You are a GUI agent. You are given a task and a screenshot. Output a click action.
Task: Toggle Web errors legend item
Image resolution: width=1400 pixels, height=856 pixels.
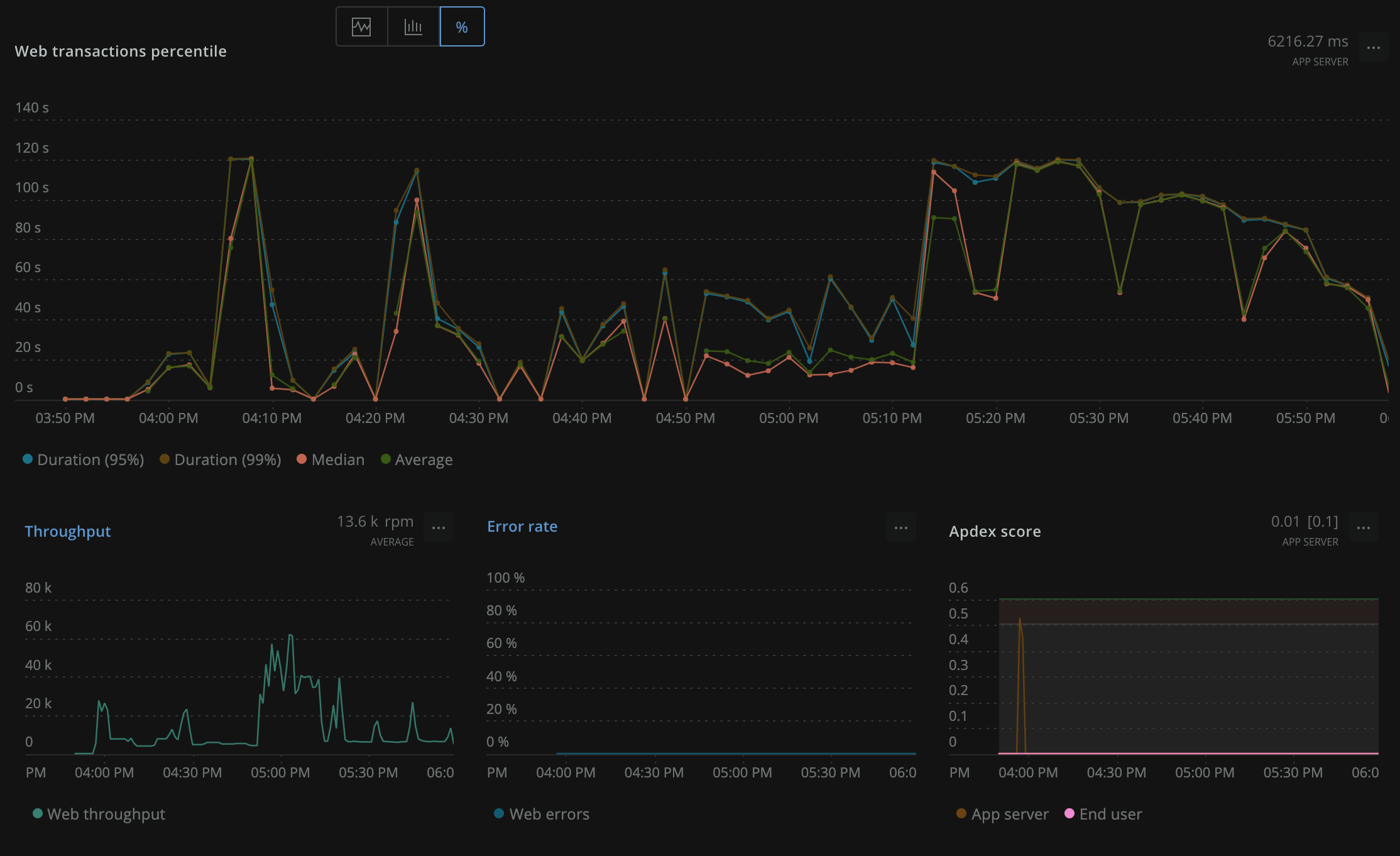tap(542, 814)
